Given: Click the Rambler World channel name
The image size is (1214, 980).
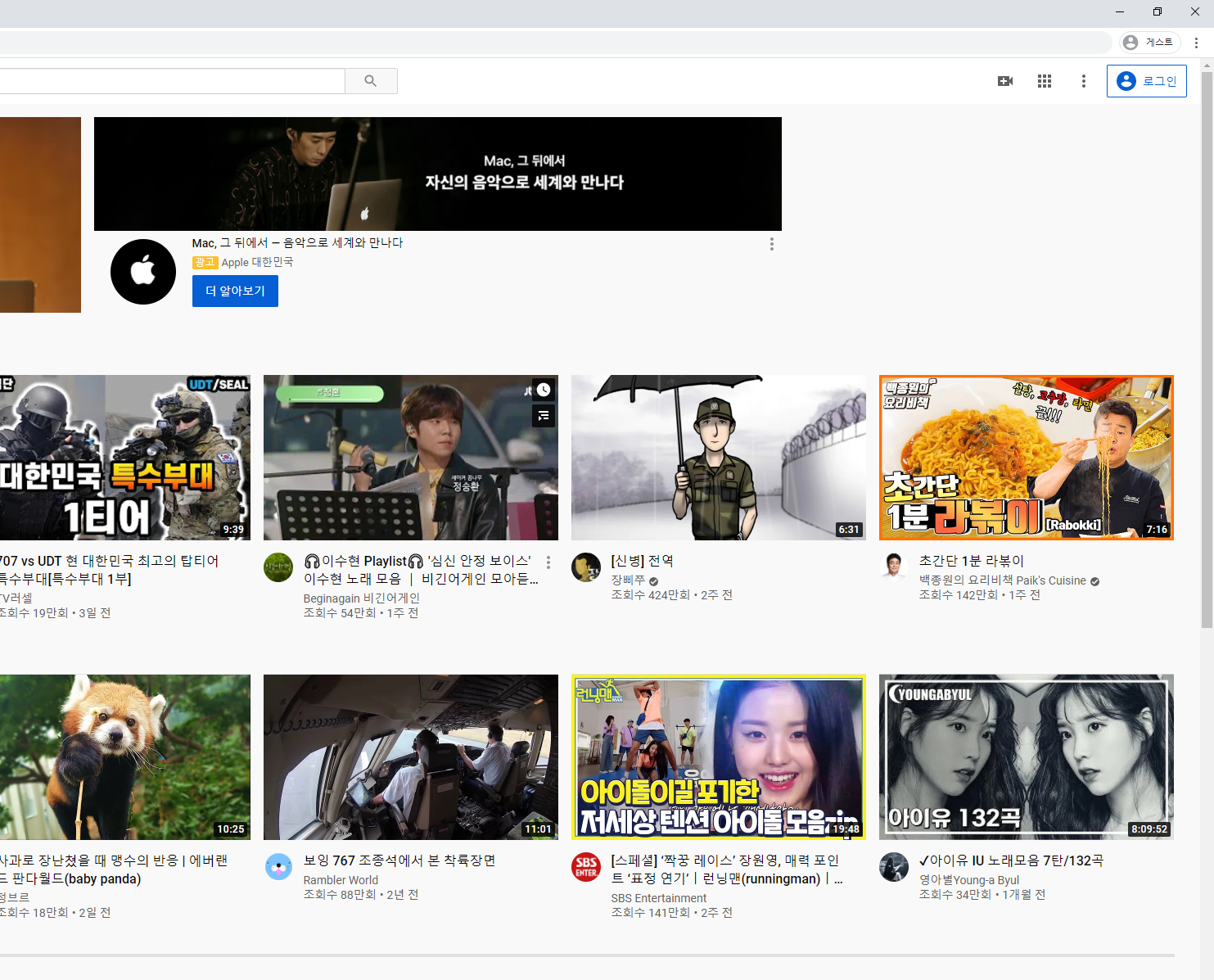Looking at the screenshot, I should click(341, 880).
